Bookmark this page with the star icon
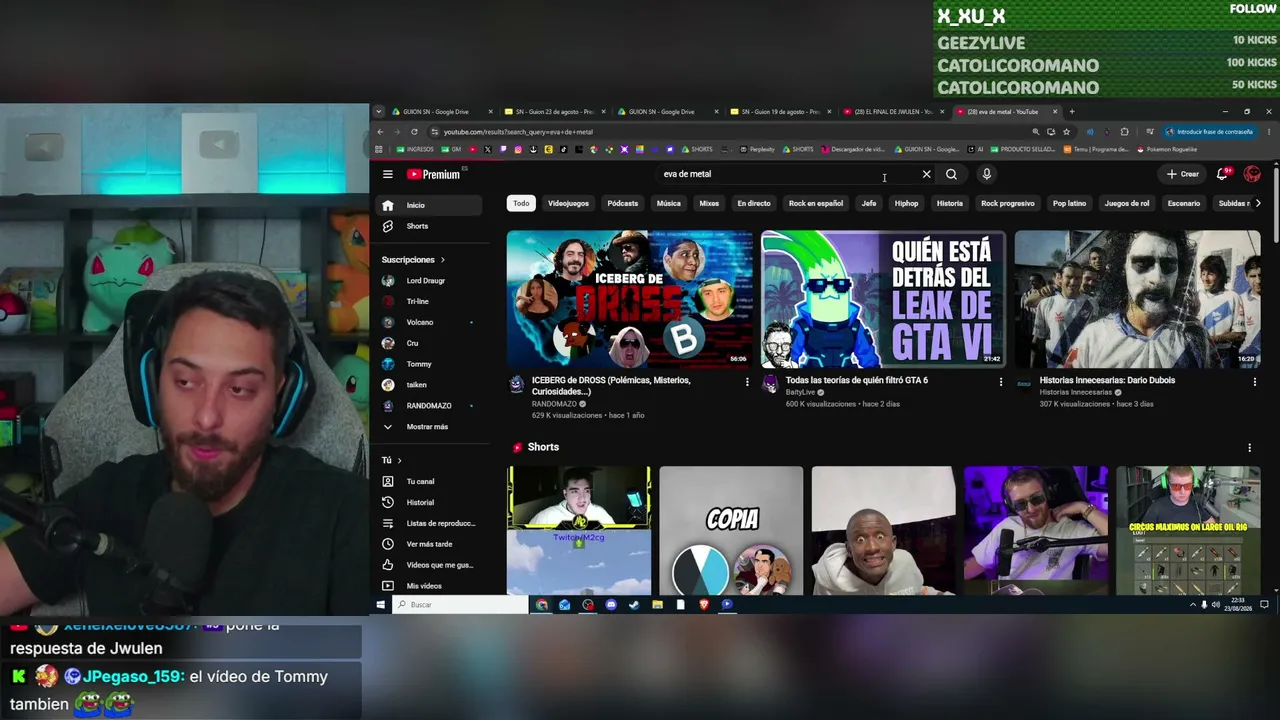 tap(1067, 132)
